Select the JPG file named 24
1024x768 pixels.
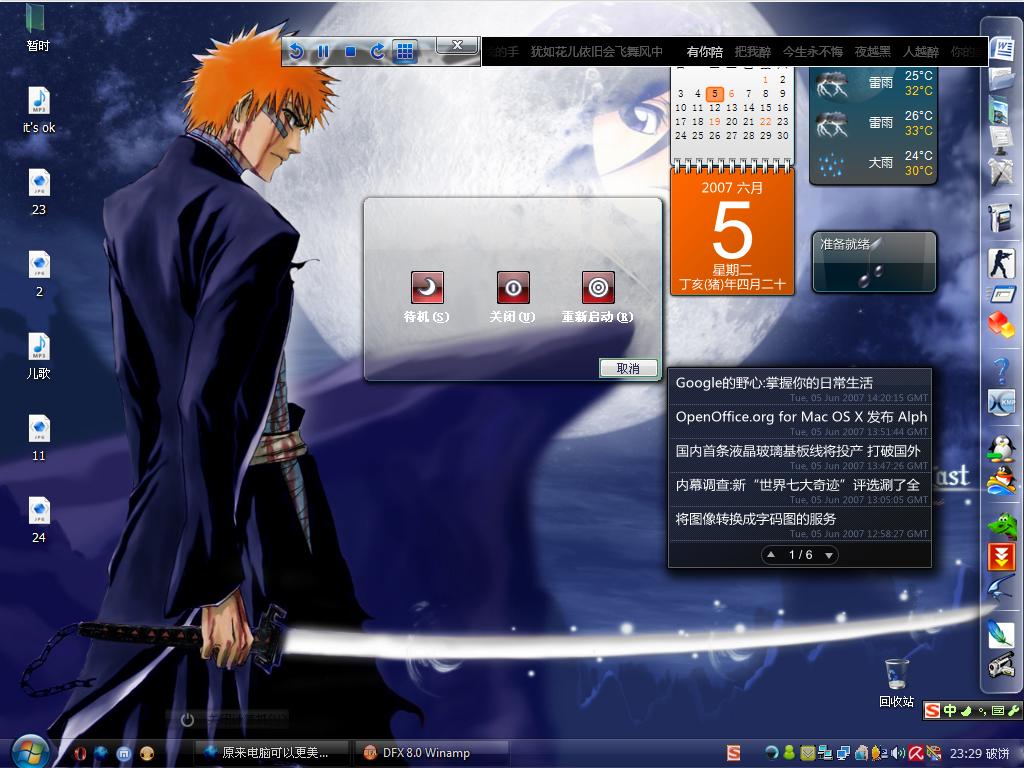click(x=39, y=521)
